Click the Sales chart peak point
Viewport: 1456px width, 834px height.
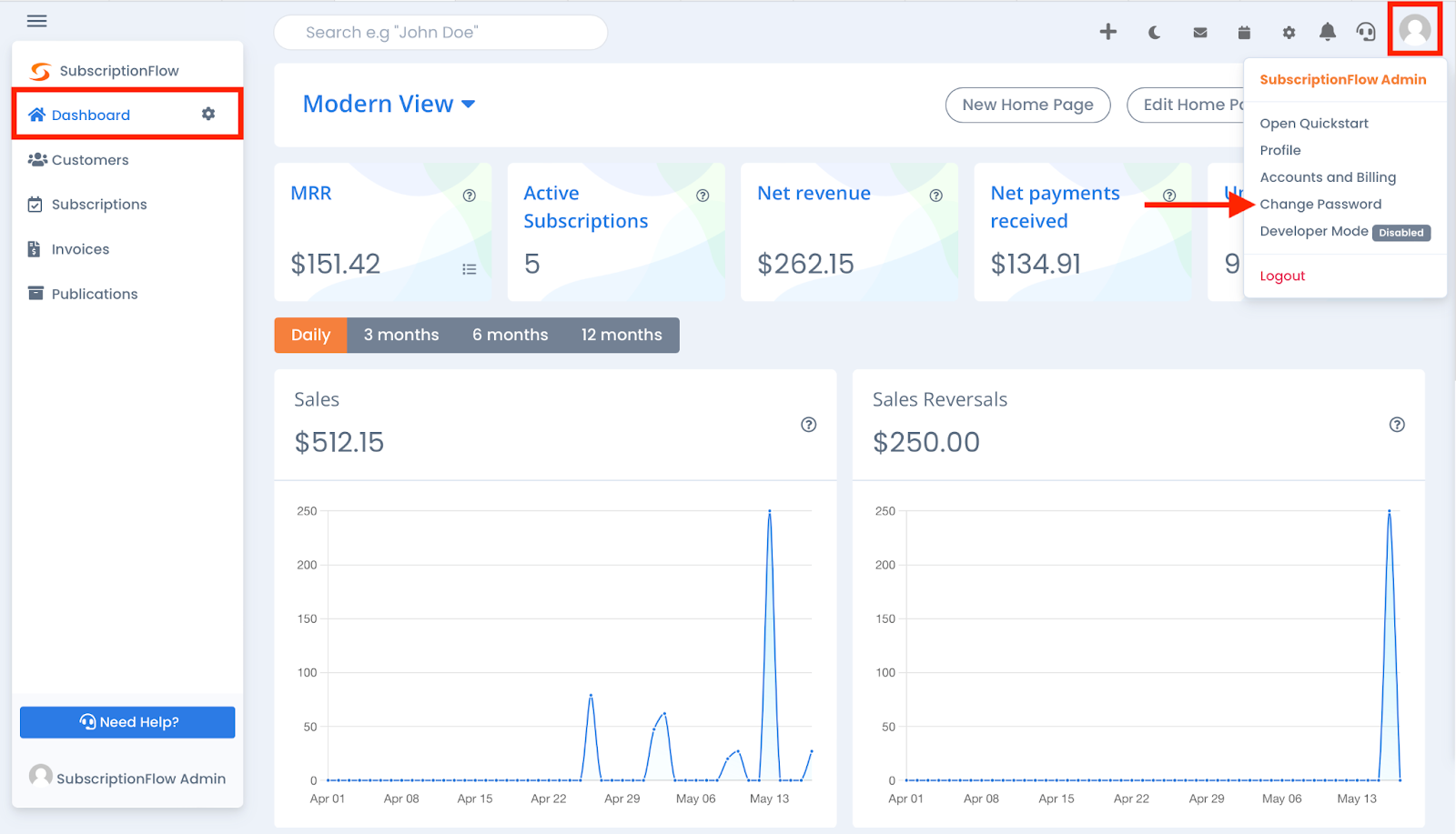coord(770,511)
